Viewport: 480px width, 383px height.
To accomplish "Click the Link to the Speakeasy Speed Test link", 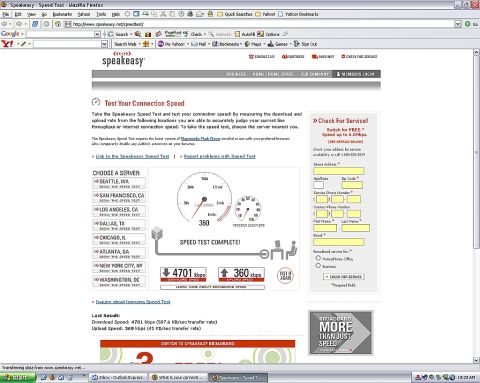I will tap(132, 156).
